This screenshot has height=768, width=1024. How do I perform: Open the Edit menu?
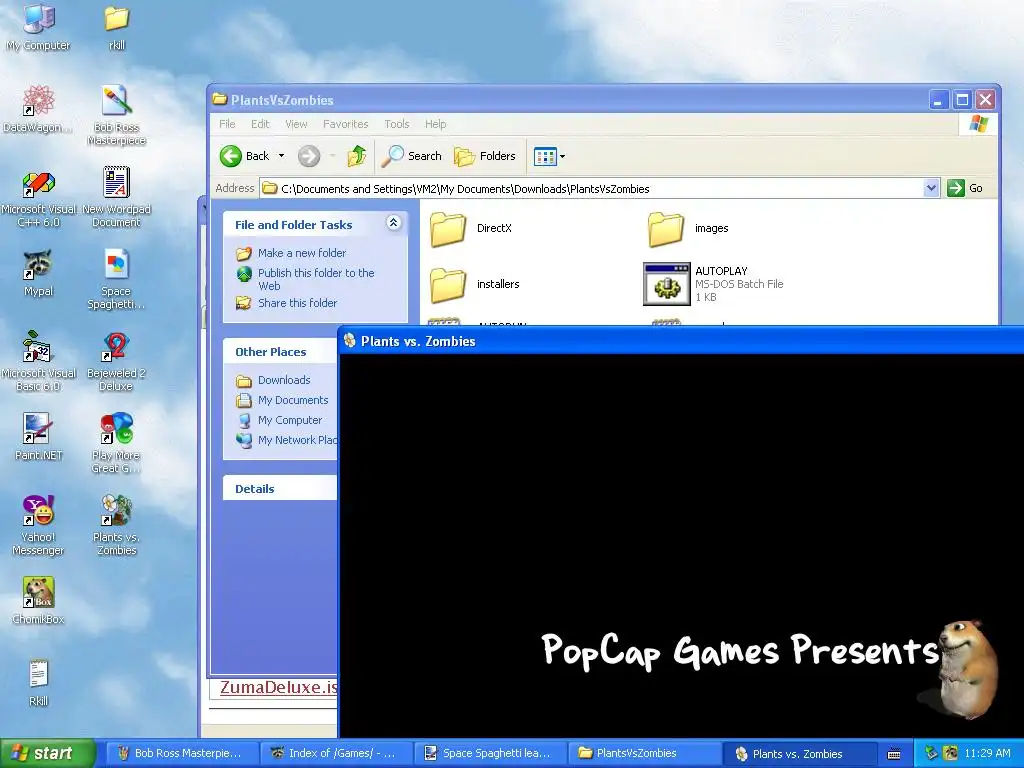point(260,124)
